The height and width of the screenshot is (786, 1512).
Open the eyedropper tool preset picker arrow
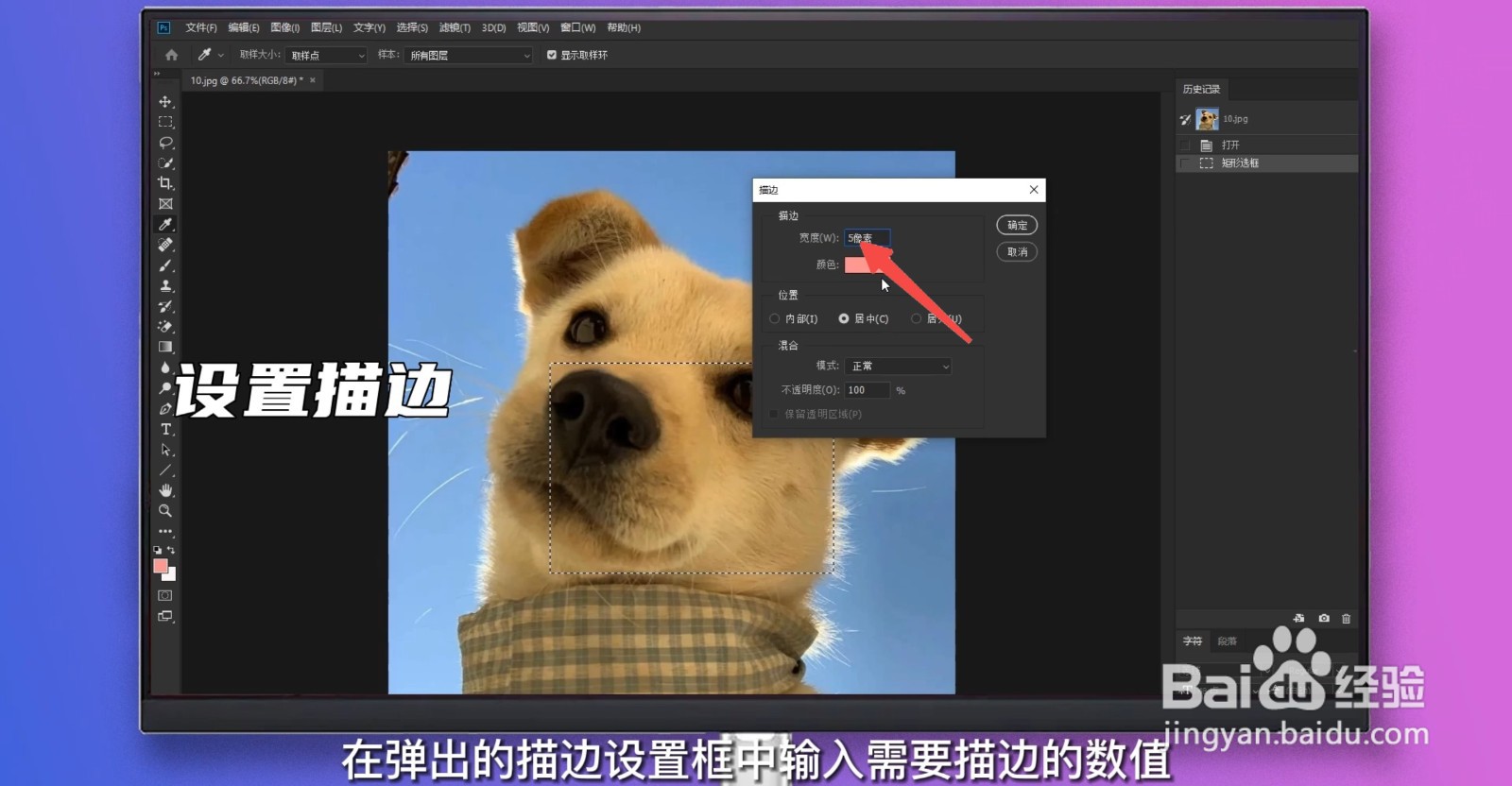pos(221,55)
